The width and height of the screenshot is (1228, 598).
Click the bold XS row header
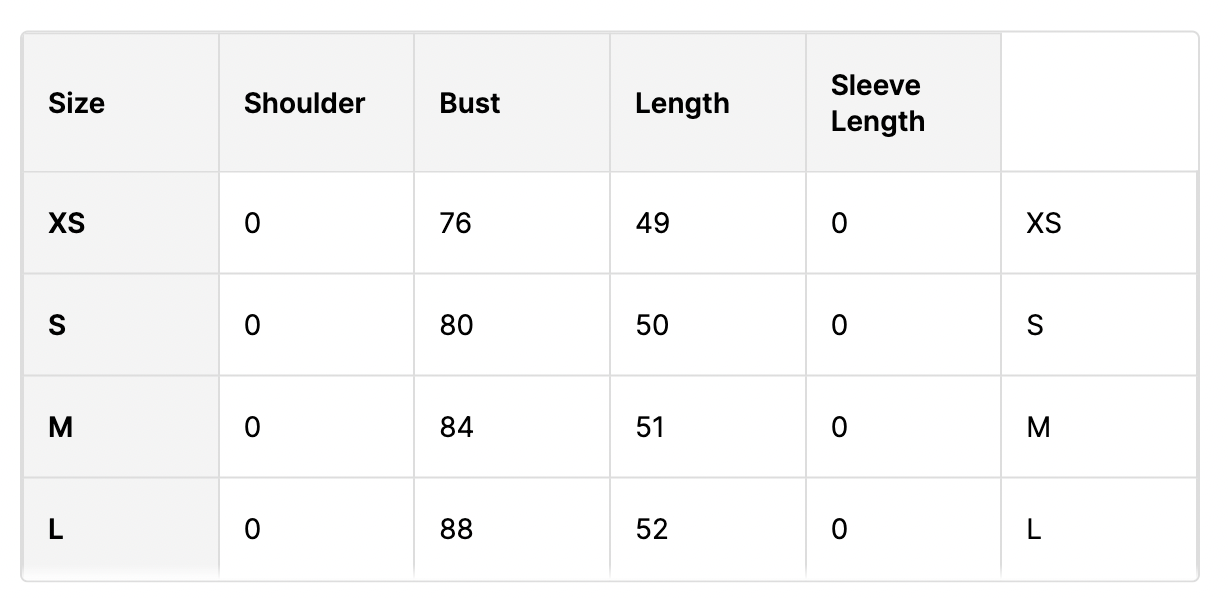coord(66,223)
